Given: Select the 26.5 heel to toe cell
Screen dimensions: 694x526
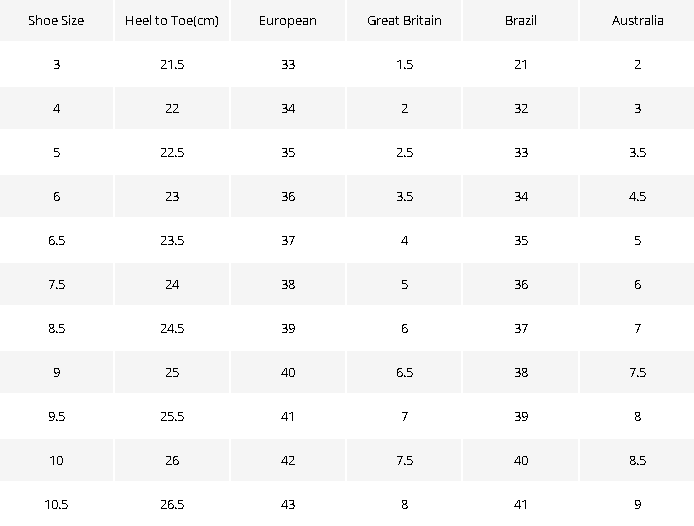Looking at the screenshot, I should [172, 504].
